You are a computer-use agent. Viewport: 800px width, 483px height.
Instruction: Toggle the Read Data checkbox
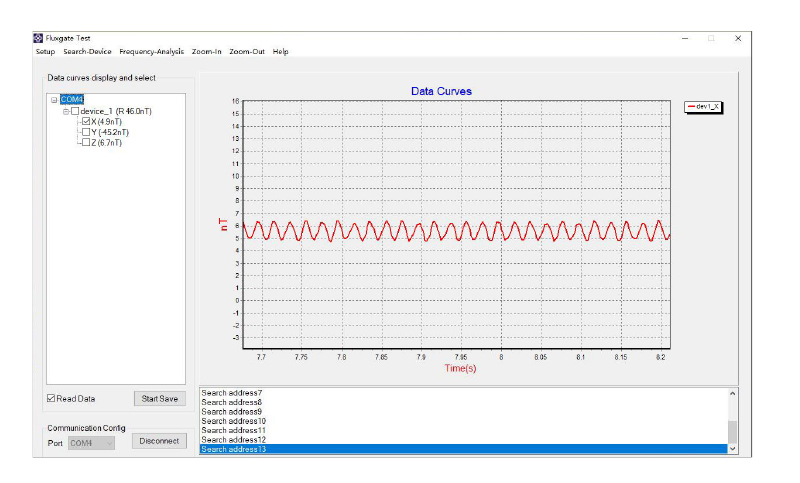[51, 398]
